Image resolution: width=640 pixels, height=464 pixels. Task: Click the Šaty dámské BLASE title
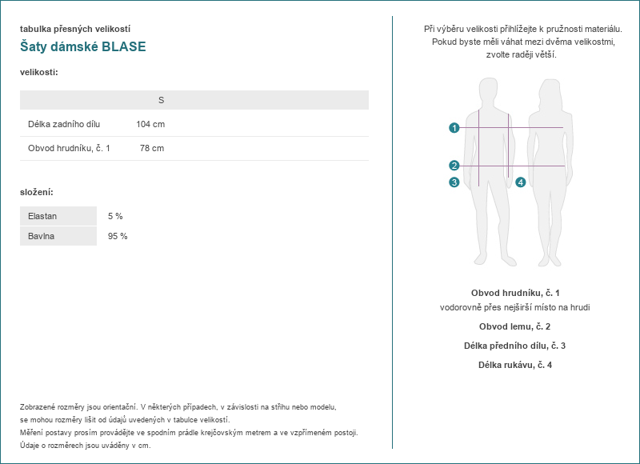point(83,47)
